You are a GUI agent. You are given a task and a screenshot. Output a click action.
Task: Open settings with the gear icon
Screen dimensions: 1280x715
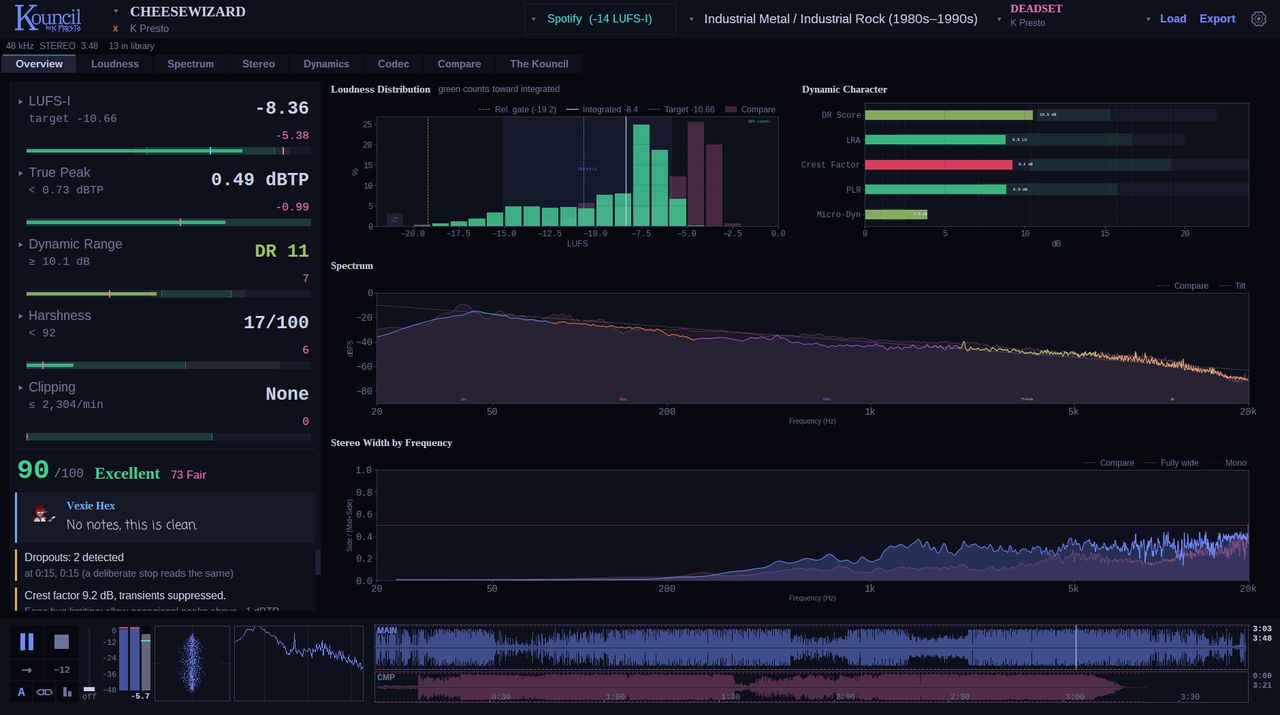[x=1259, y=18]
